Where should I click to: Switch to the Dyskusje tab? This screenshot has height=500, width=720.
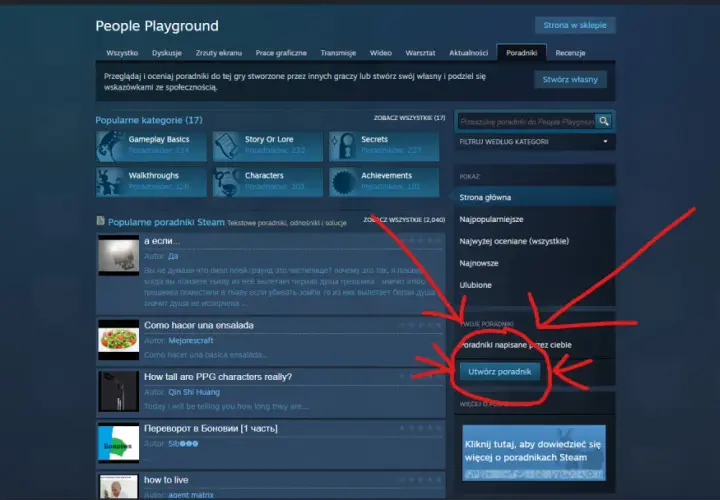(x=167, y=53)
